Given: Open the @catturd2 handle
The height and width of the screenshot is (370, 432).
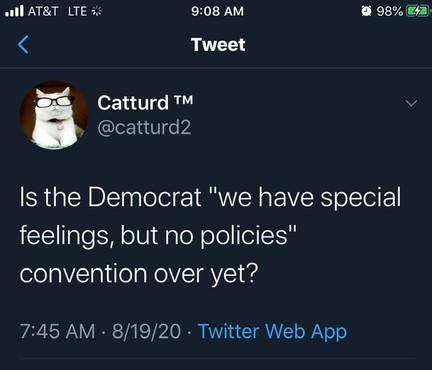Looking at the screenshot, I should (144, 127).
